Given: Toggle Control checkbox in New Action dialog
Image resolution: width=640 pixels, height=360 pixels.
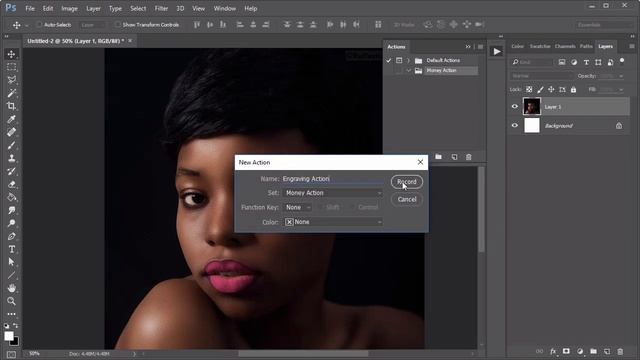Looking at the screenshot, I should pyautogui.click(x=353, y=207).
